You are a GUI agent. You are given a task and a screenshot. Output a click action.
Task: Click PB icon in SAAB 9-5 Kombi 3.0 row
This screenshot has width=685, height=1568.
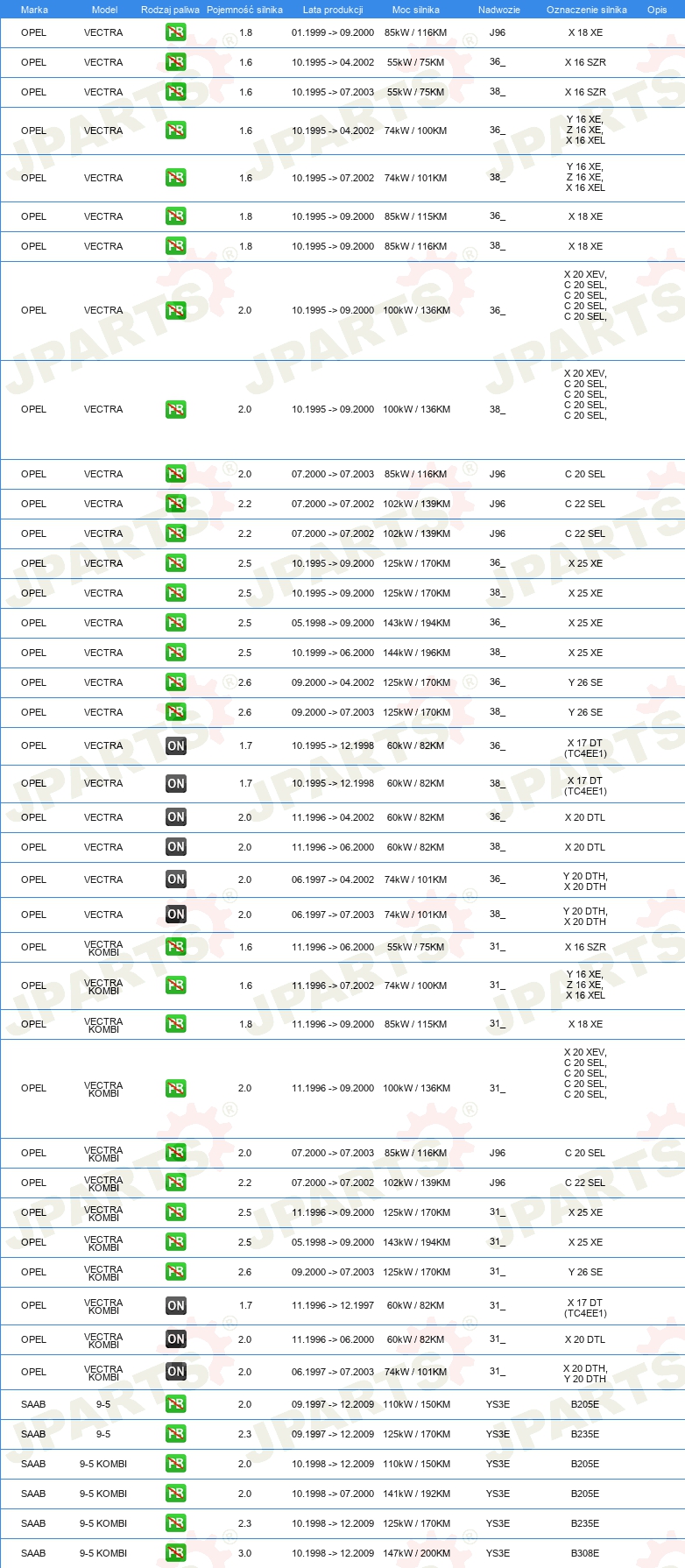[176, 1553]
